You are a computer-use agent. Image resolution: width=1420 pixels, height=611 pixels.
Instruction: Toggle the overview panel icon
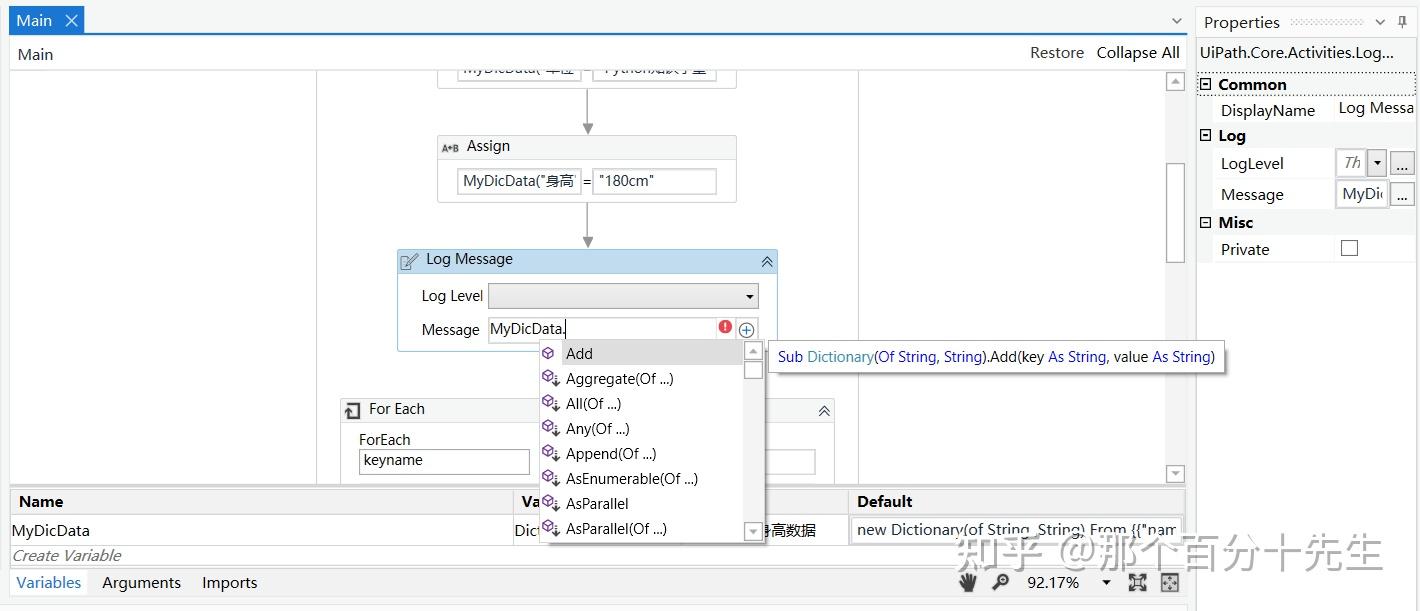[x=1169, y=582]
